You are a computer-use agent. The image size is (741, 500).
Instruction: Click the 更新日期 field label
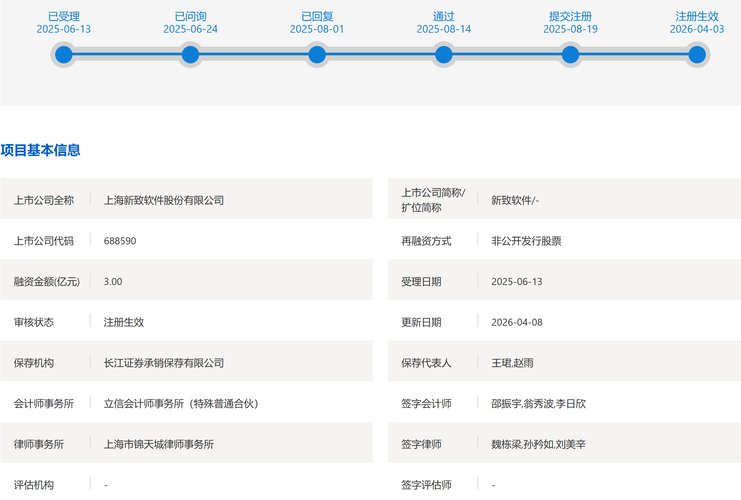[x=421, y=322]
